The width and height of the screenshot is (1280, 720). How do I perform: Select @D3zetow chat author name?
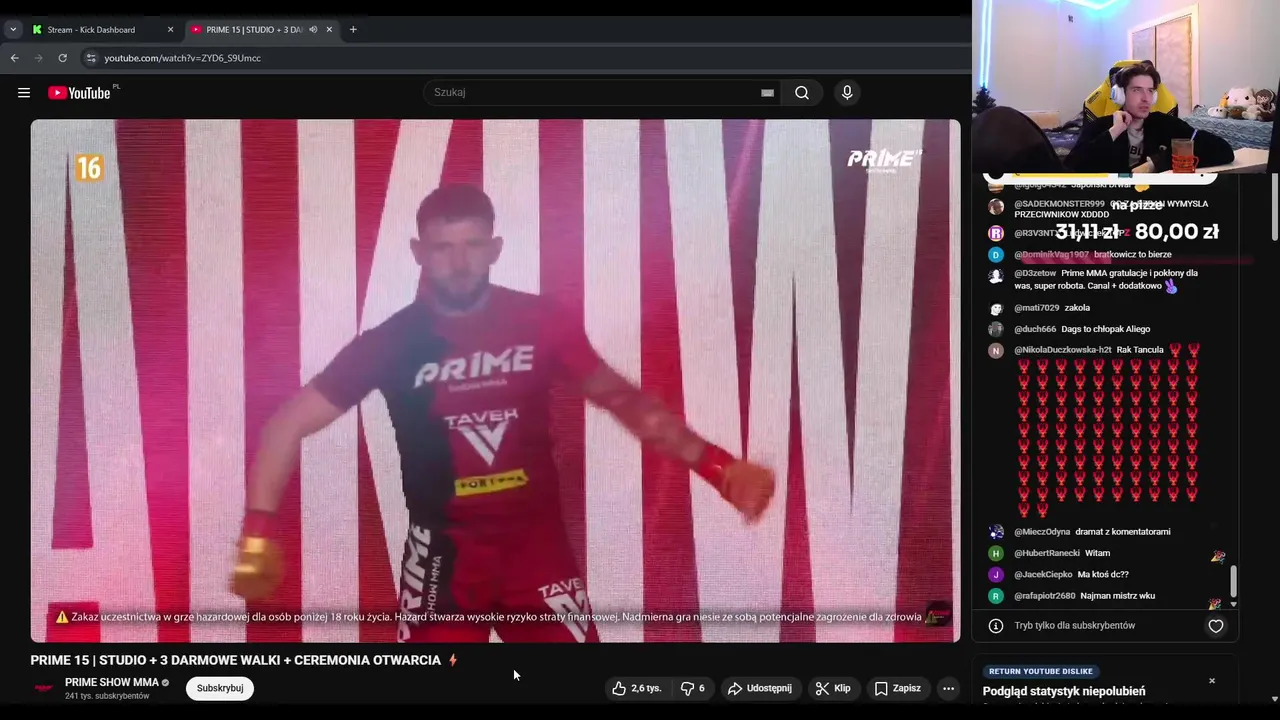[x=1035, y=273]
